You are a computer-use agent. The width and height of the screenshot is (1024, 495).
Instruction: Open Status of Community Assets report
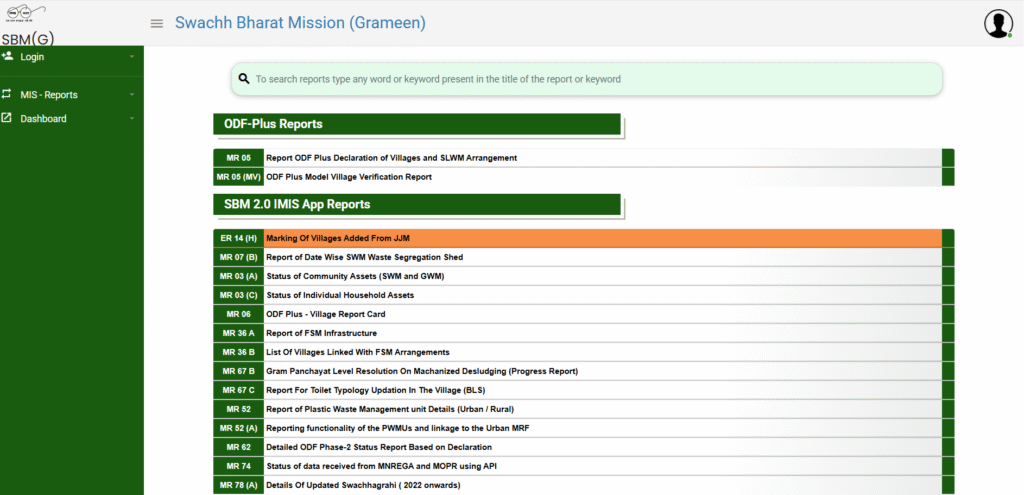coord(355,276)
